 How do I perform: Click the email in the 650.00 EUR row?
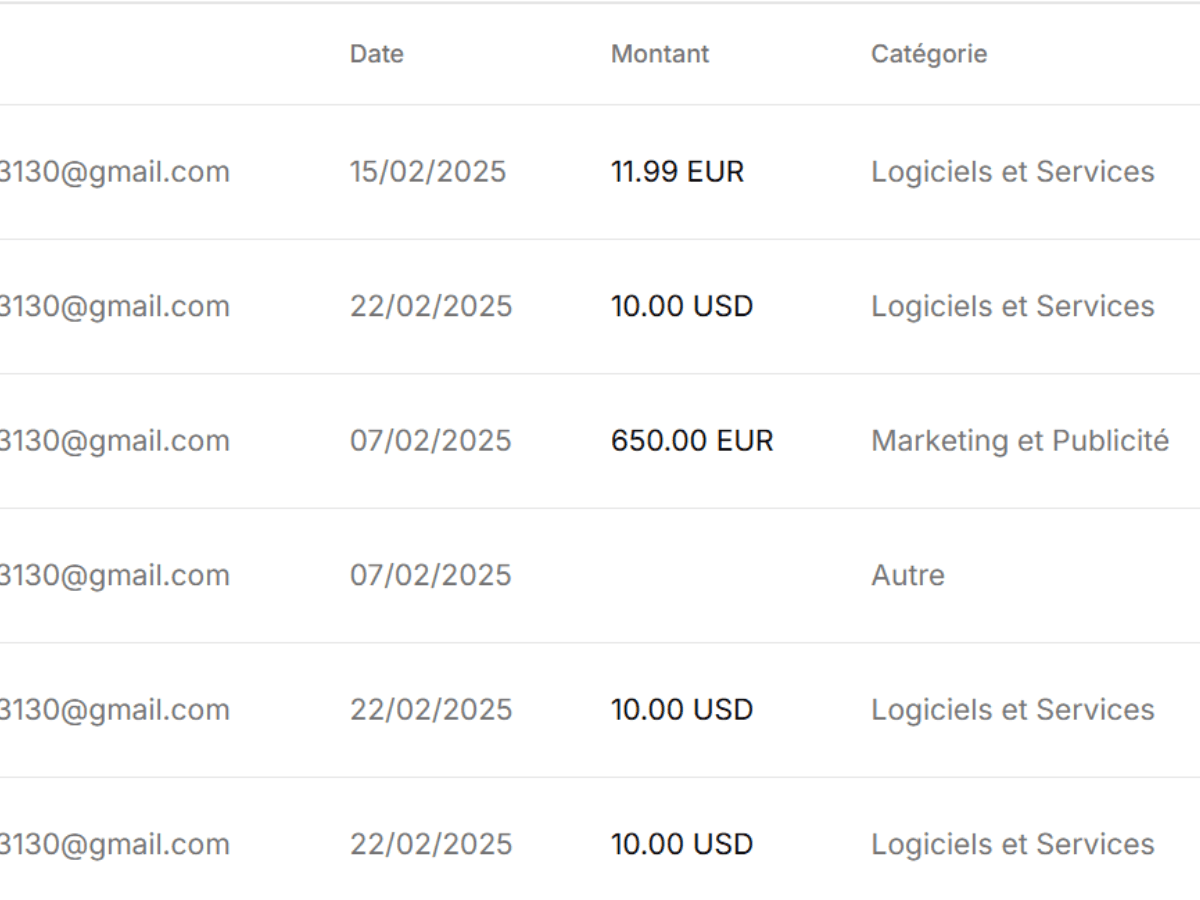coord(115,441)
